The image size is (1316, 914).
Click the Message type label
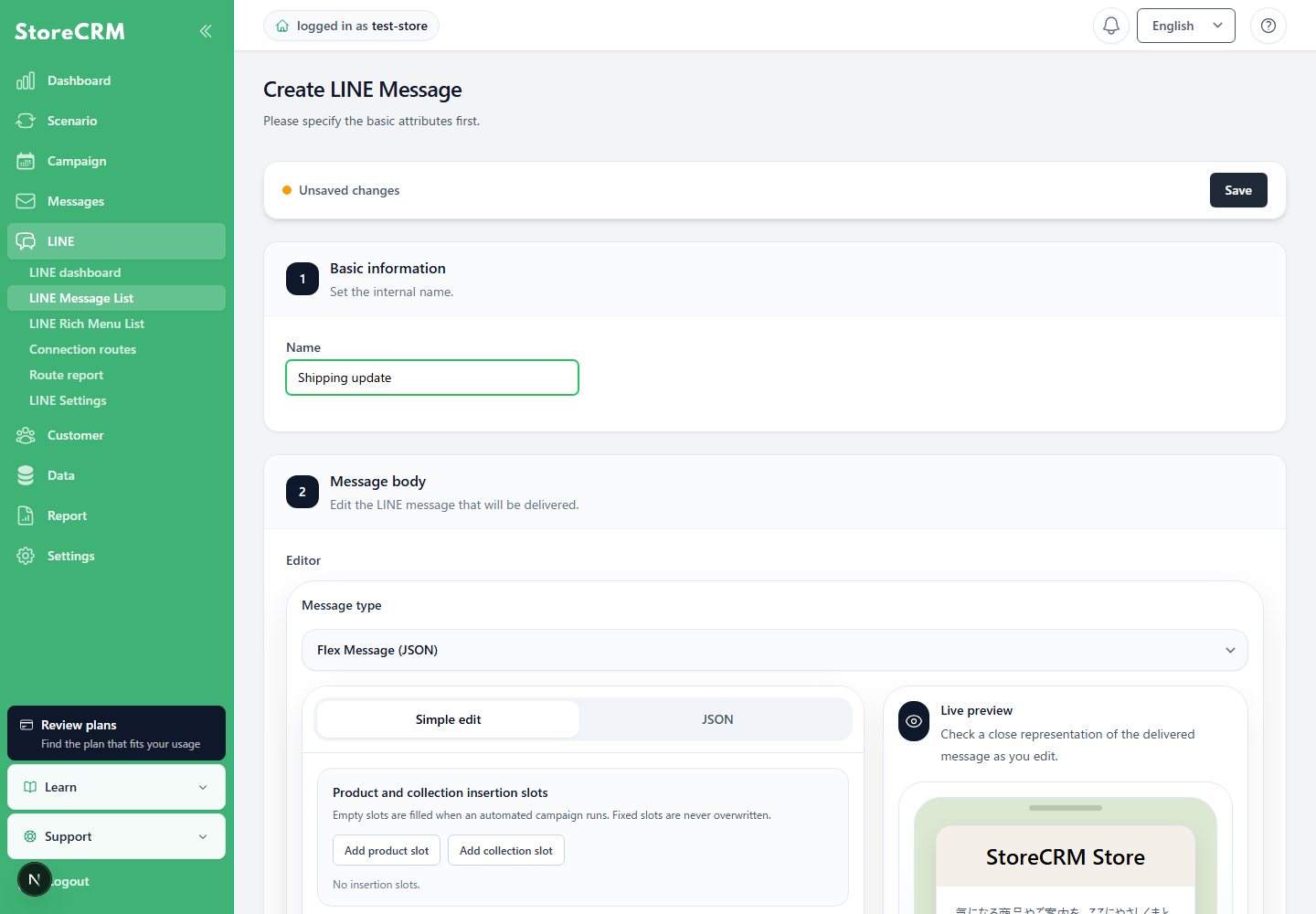click(342, 605)
